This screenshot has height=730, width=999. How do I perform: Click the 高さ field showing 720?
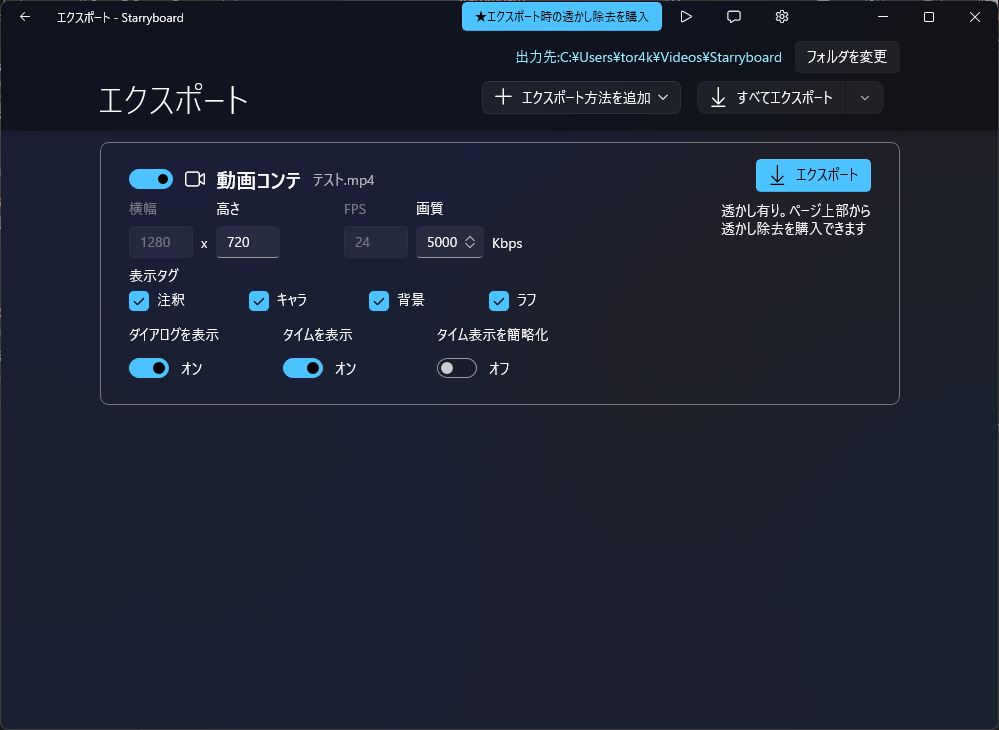[248, 242]
